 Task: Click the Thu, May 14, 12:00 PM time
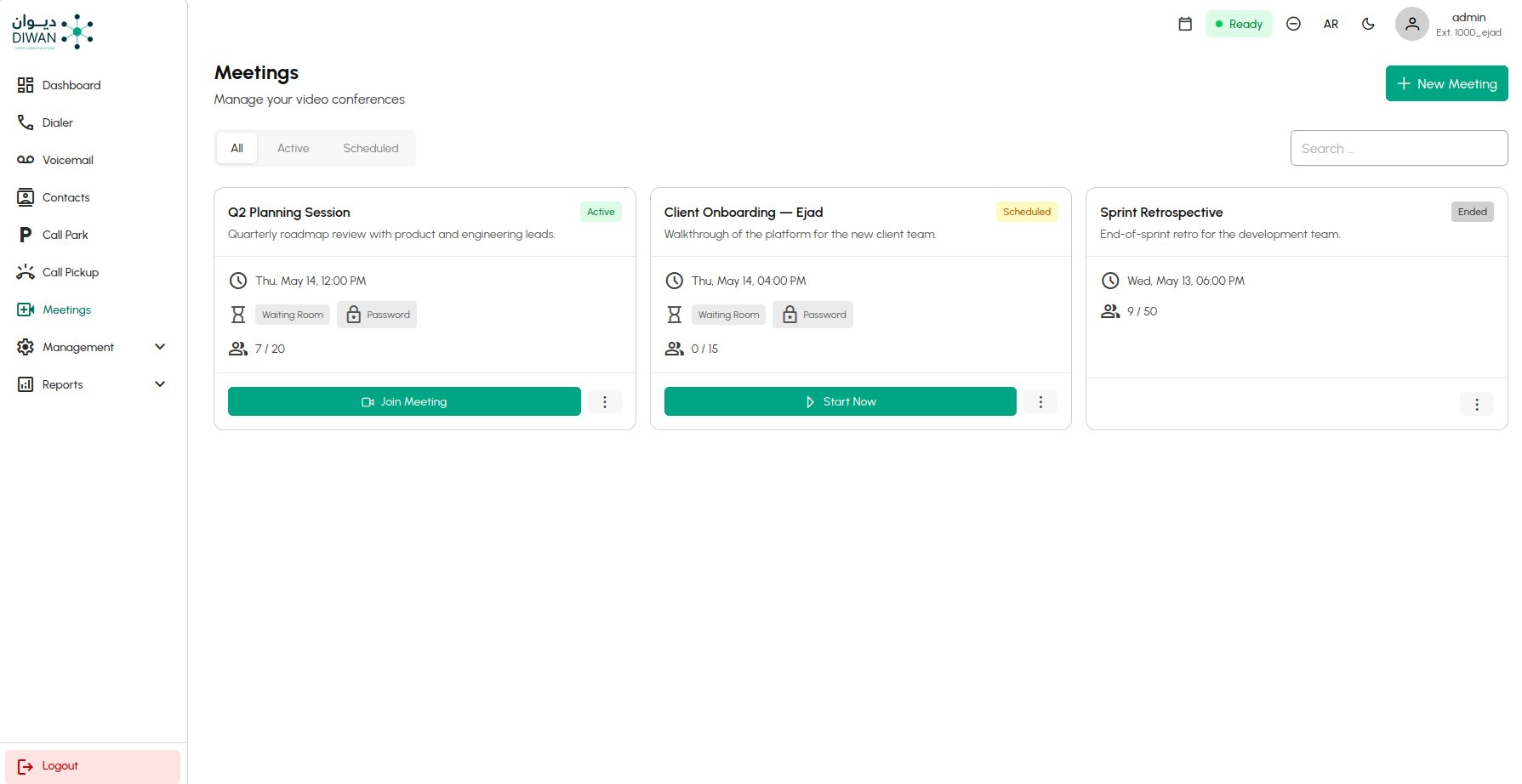pyautogui.click(x=311, y=281)
